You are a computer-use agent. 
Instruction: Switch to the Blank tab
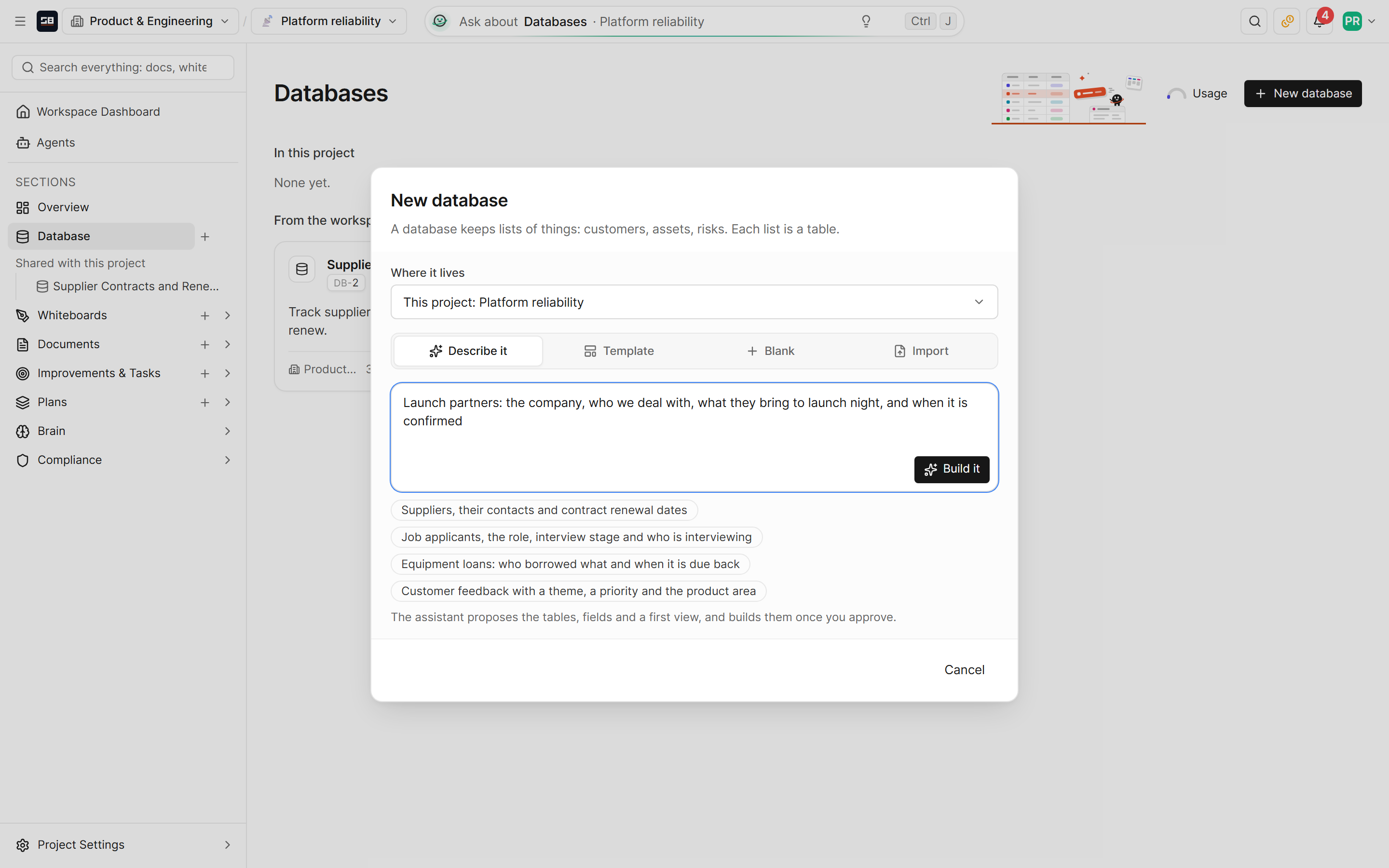tap(770, 351)
